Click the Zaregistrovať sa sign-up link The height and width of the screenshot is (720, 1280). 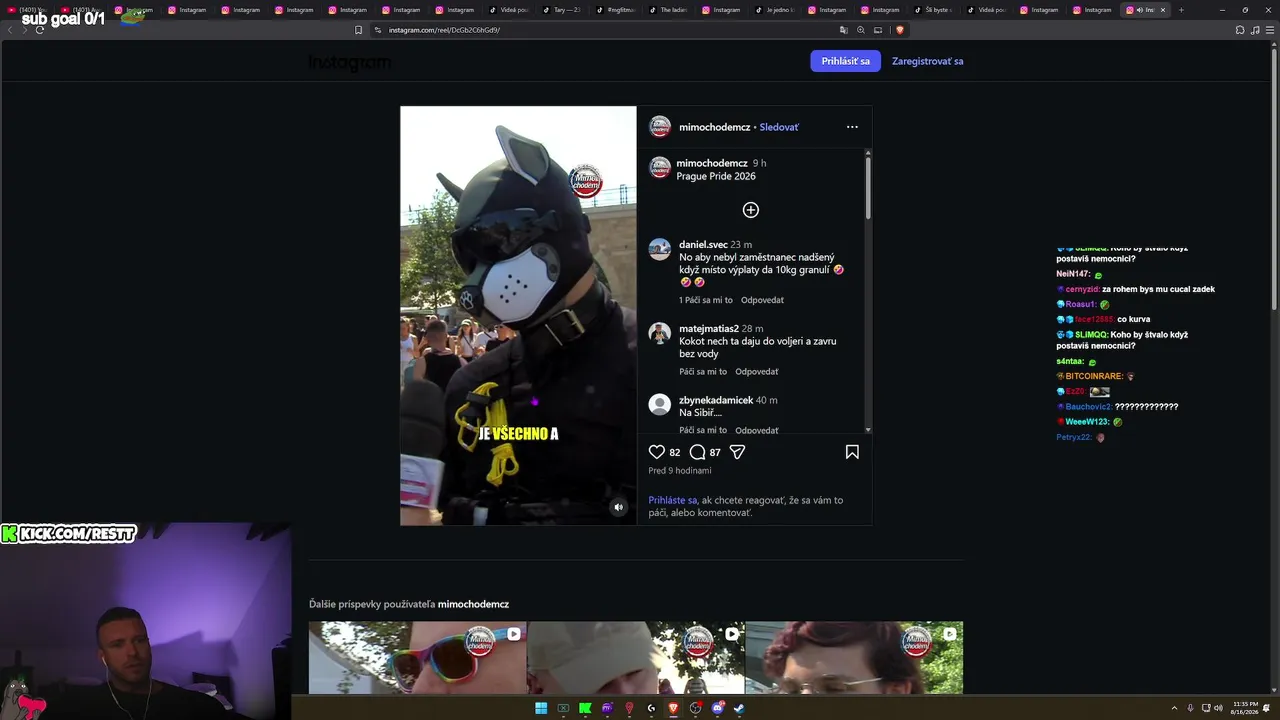pyautogui.click(x=928, y=61)
